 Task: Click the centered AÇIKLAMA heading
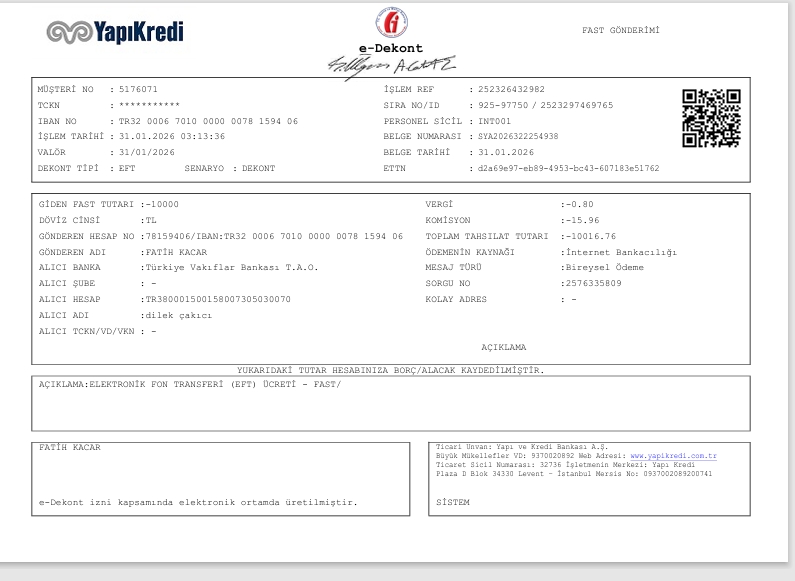[x=503, y=347]
